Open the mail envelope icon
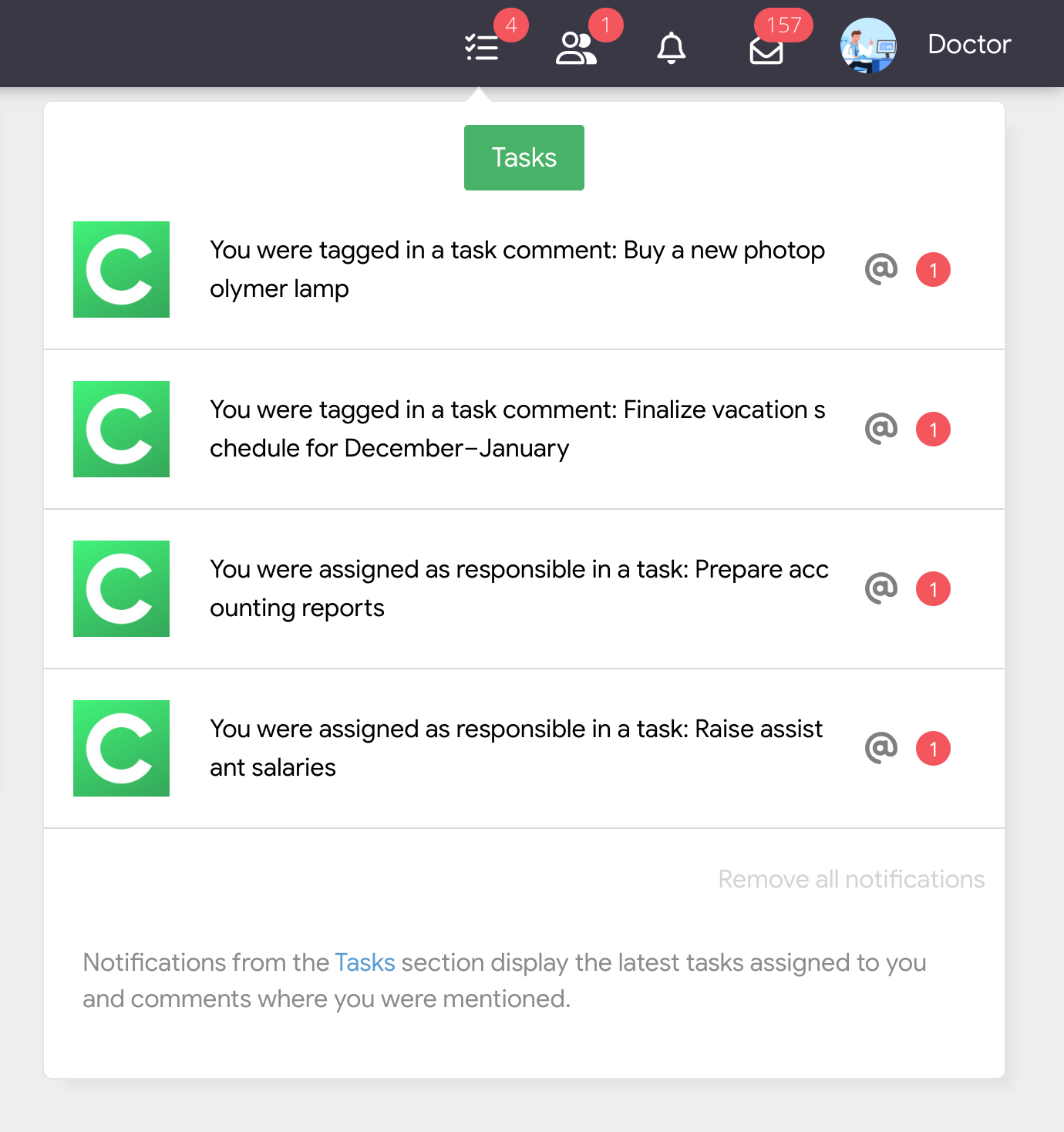The height and width of the screenshot is (1132, 1064). click(x=766, y=51)
